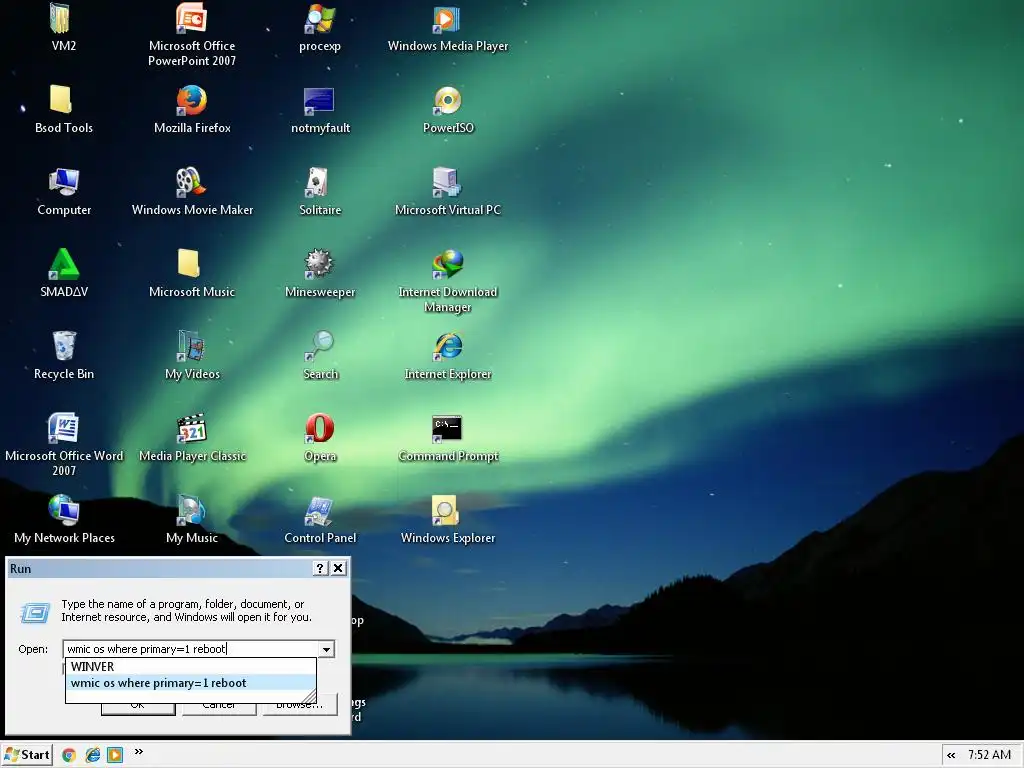Click the Browse button in Run dialog

(300, 708)
